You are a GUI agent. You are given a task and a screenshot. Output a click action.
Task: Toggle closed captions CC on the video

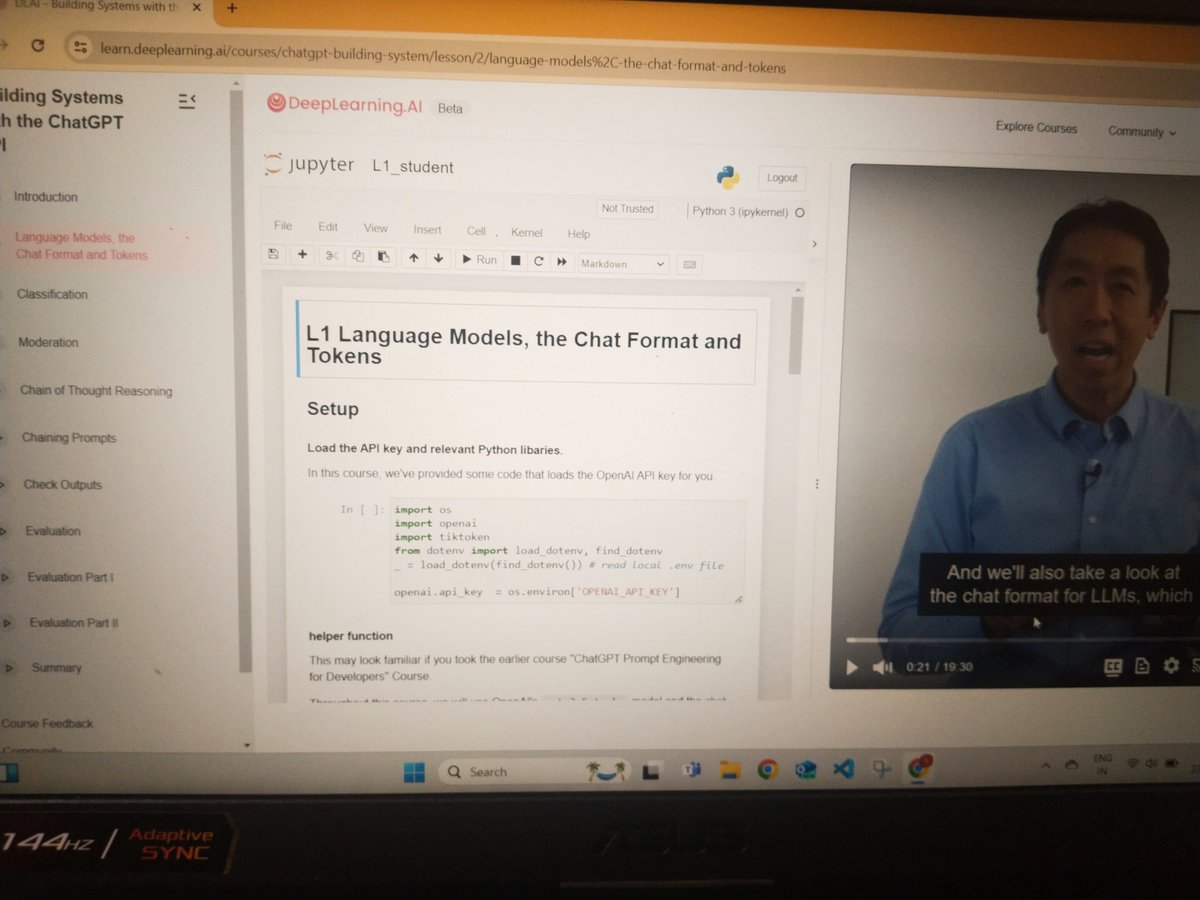pos(1113,666)
